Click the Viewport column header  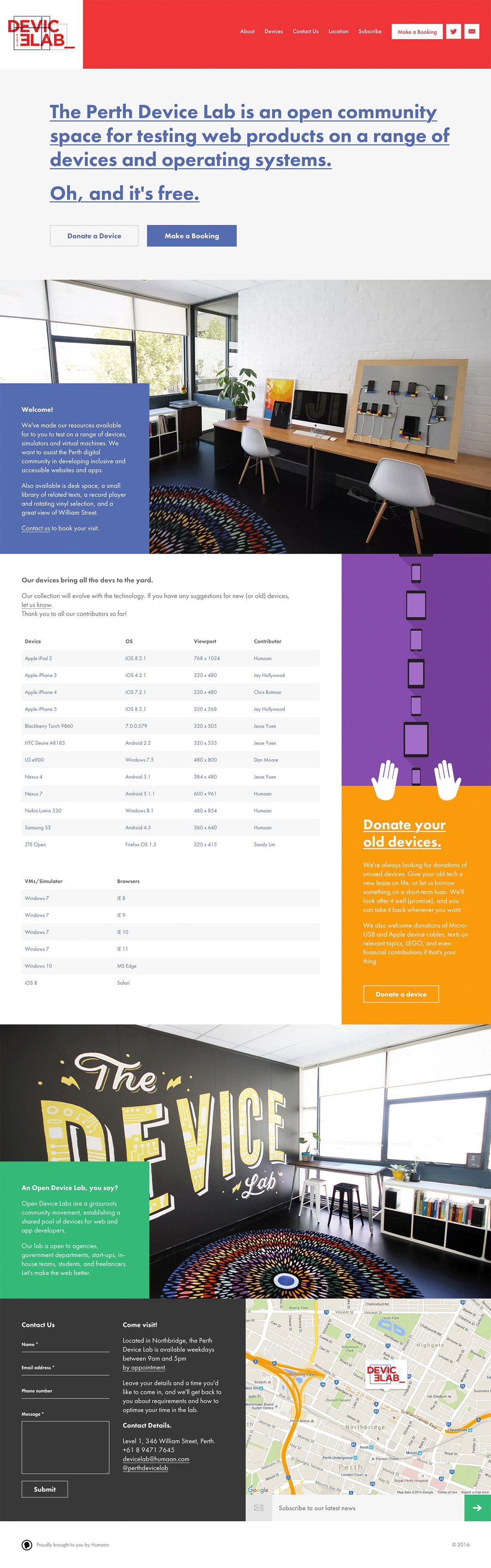click(205, 641)
